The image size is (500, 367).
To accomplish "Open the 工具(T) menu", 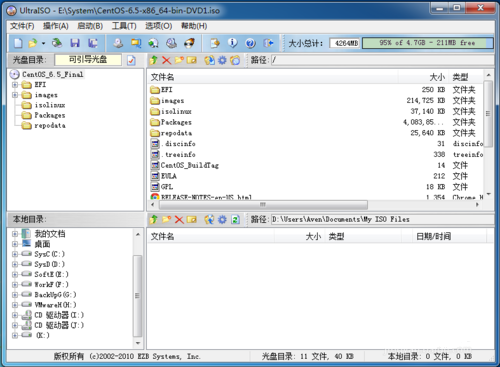I will (x=124, y=26).
